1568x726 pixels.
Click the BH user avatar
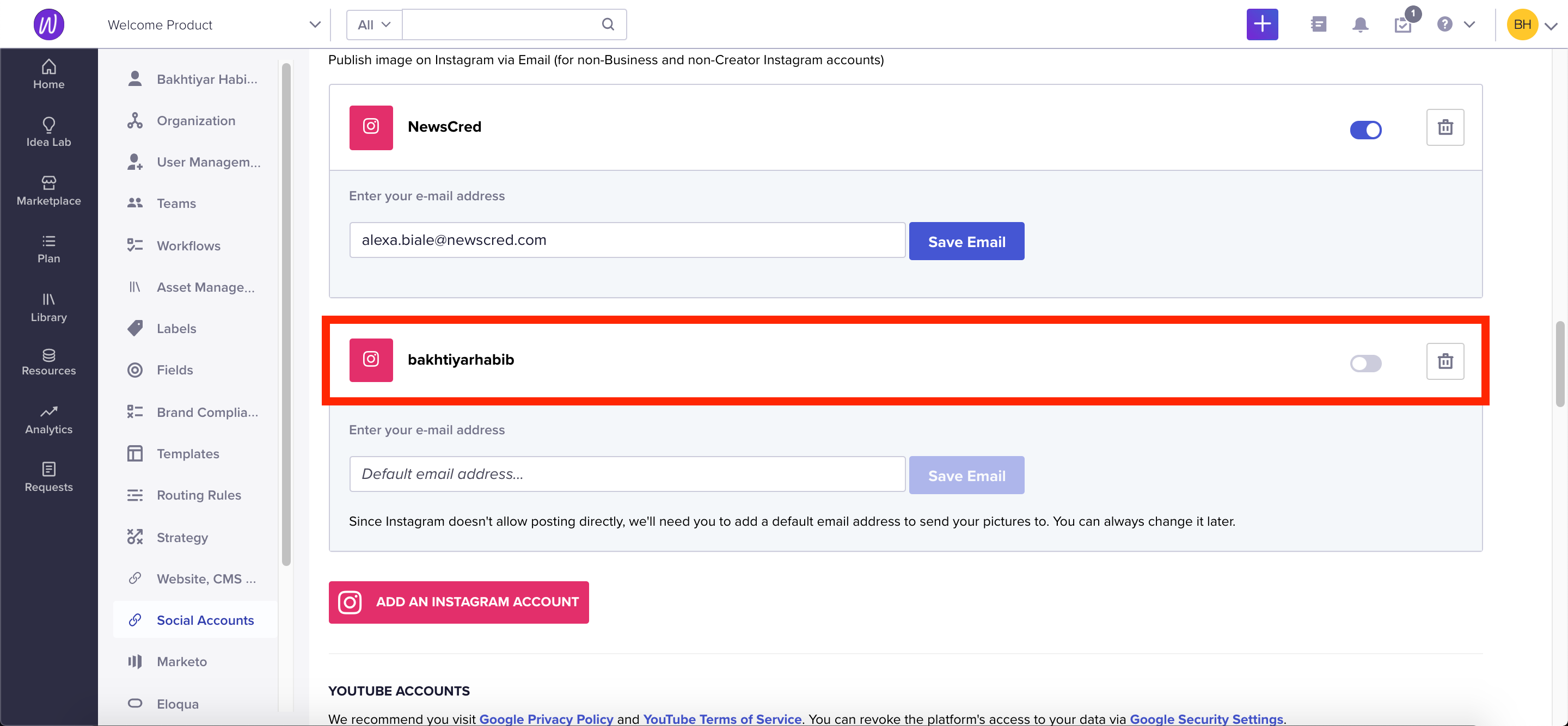(x=1522, y=24)
